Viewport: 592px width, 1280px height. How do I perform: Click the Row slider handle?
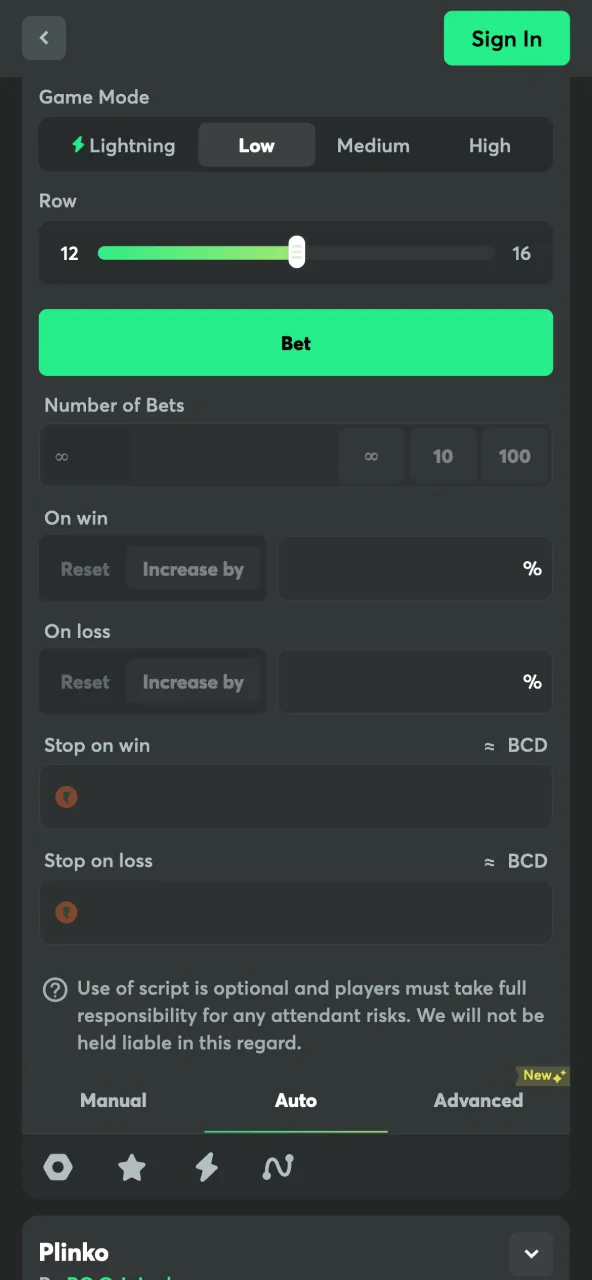[x=296, y=253]
